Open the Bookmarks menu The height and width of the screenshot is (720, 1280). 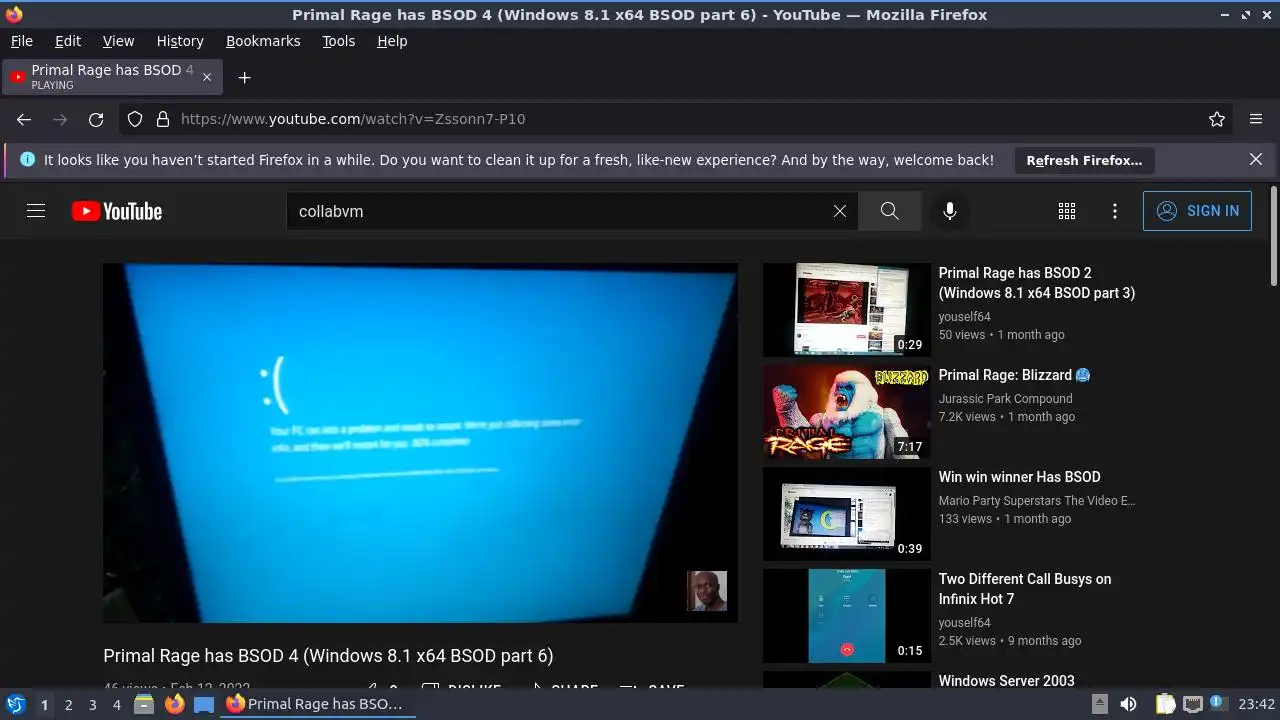(x=263, y=41)
